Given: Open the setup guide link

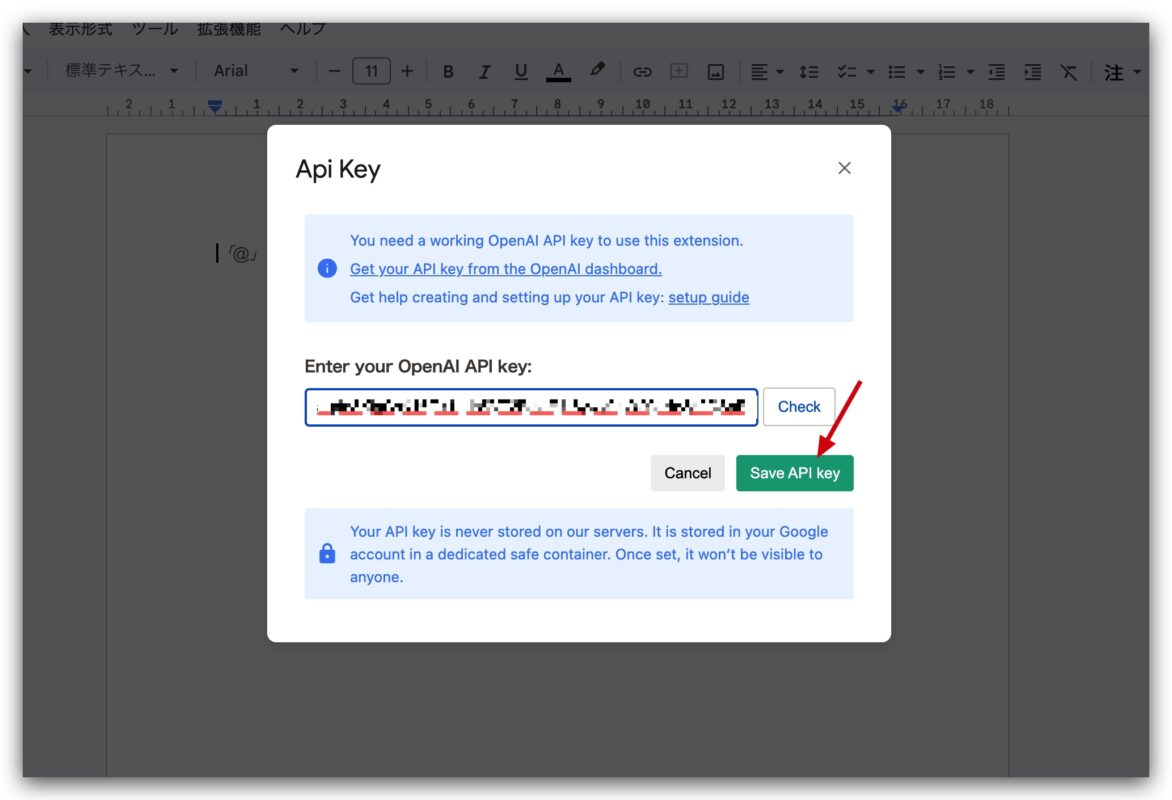Looking at the screenshot, I should pyautogui.click(x=708, y=297).
